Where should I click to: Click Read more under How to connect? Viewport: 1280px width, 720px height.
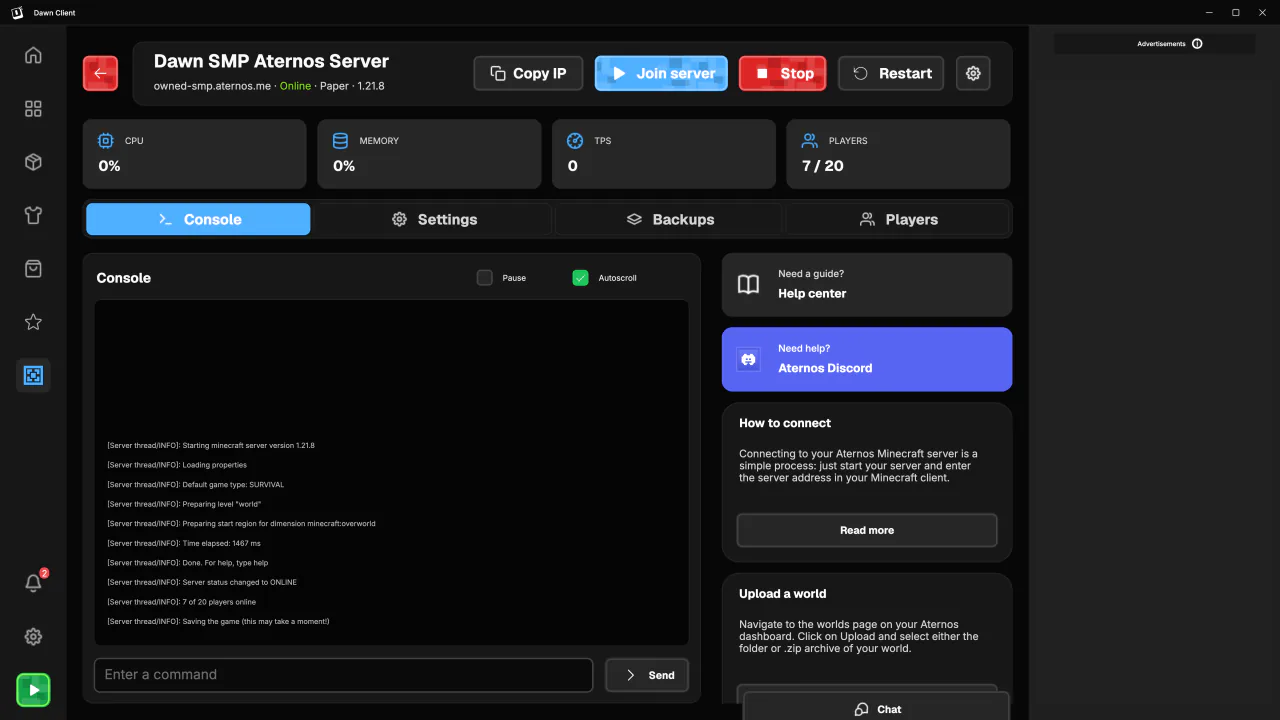867,530
